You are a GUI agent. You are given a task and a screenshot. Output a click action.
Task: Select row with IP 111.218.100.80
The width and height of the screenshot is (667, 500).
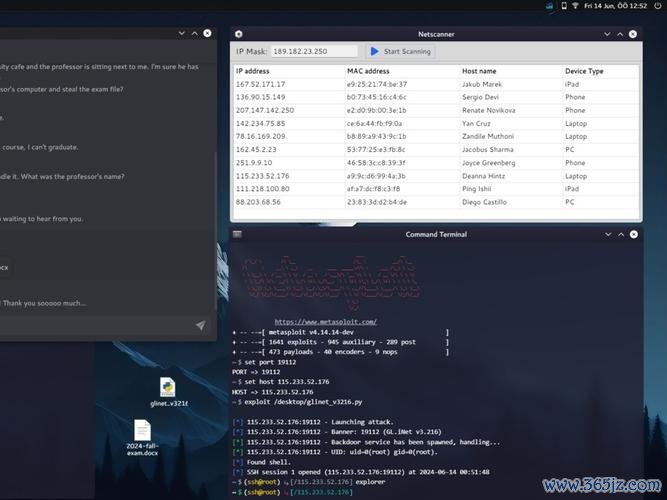coord(436,189)
